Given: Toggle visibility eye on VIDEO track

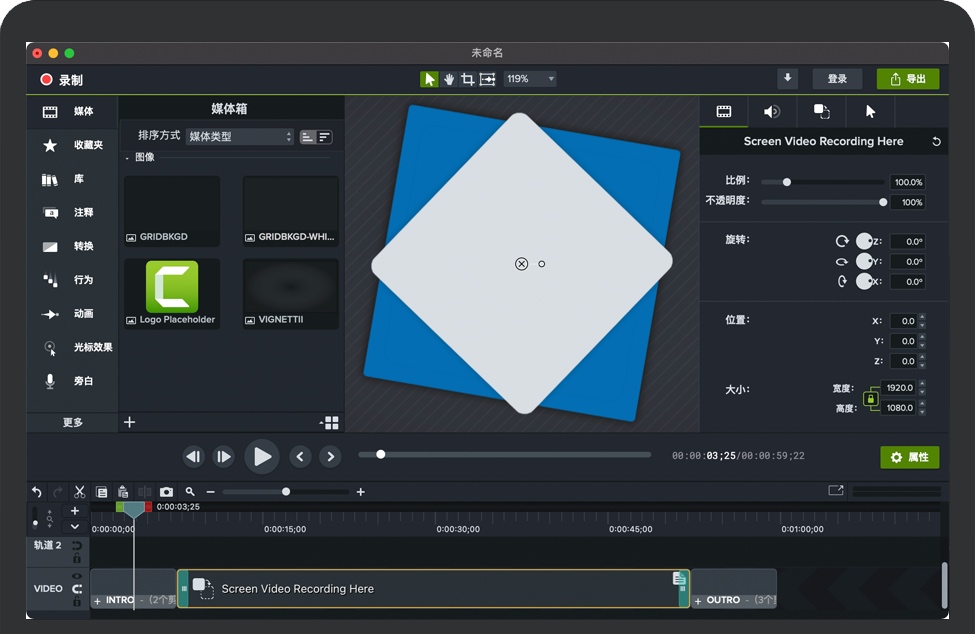Looking at the screenshot, I should point(77,577).
